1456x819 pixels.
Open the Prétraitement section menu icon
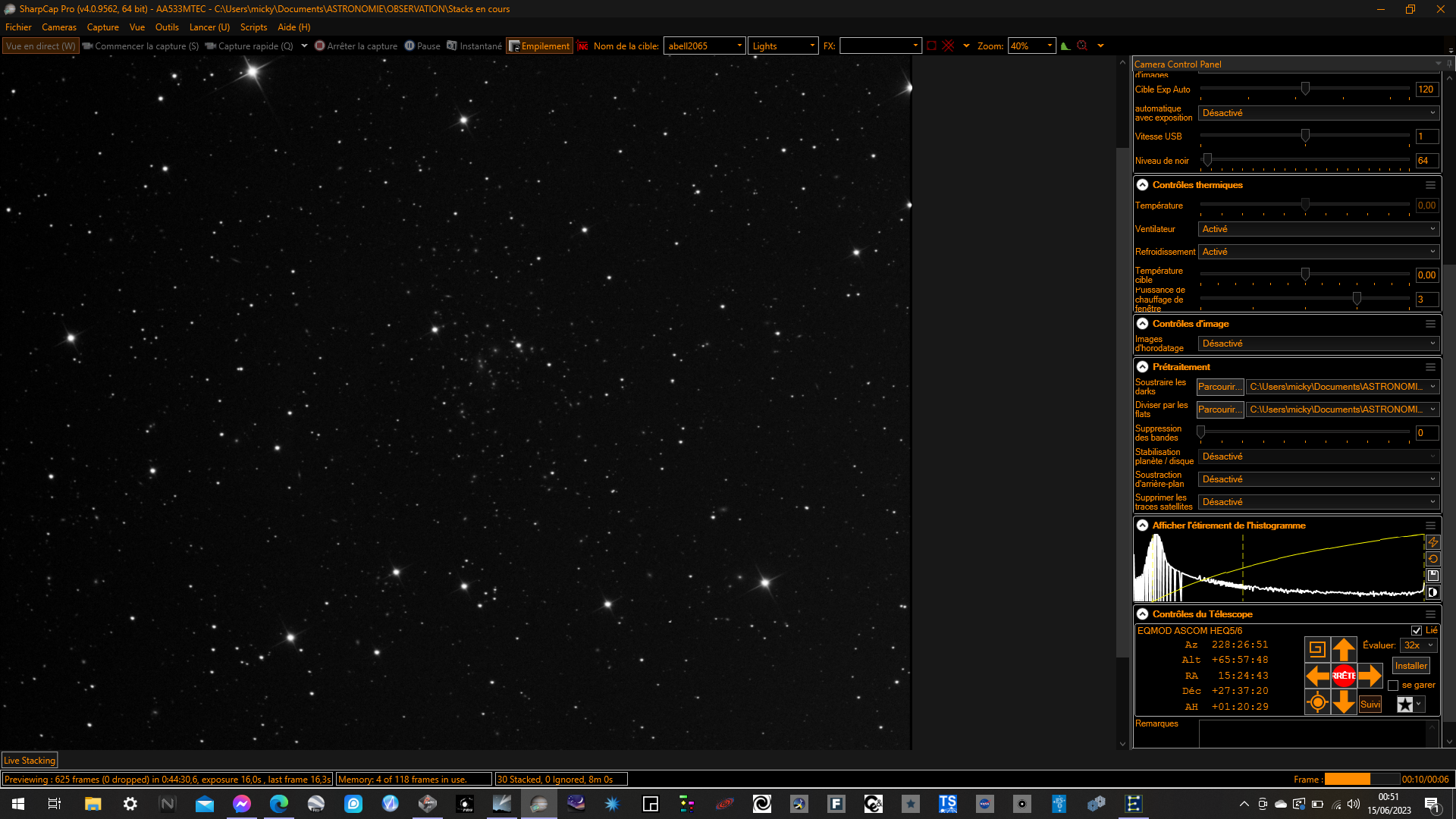(1430, 367)
